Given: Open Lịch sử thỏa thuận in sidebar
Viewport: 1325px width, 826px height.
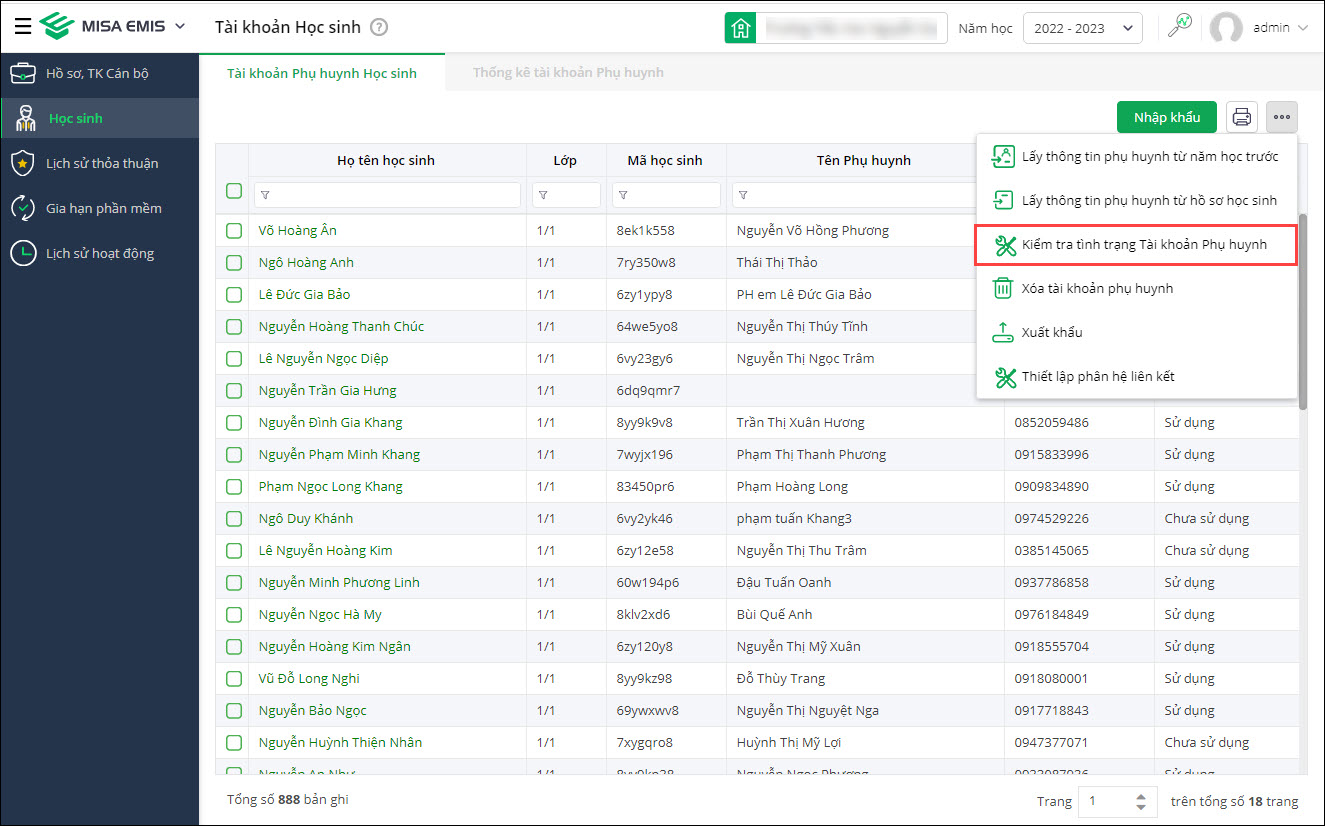Looking at the screenshot, I should pos(102,163).
